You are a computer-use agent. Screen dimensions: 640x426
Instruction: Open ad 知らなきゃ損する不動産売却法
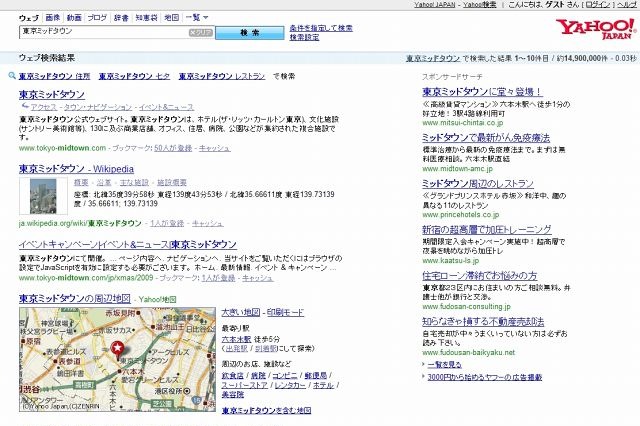point(483,322)
